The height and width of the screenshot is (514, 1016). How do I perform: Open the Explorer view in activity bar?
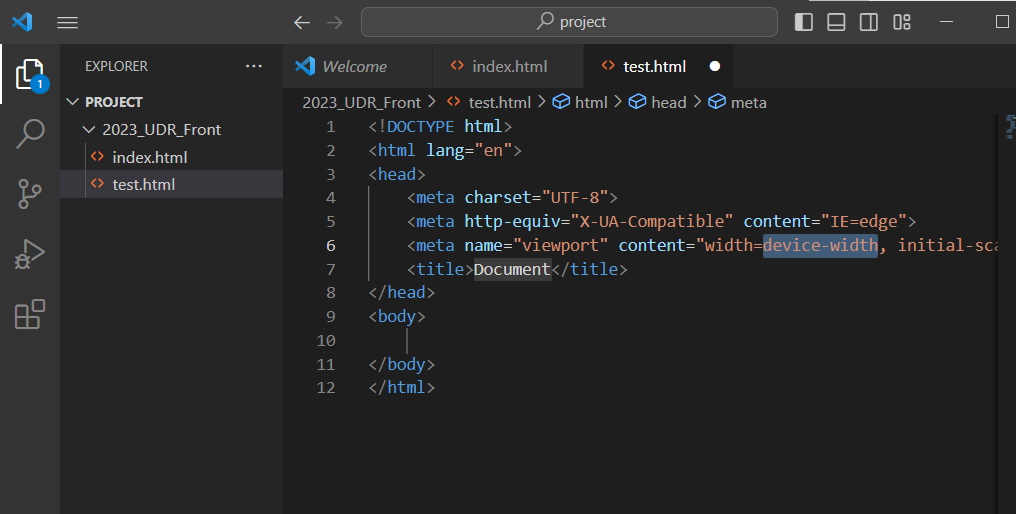(x=30, y=74)
